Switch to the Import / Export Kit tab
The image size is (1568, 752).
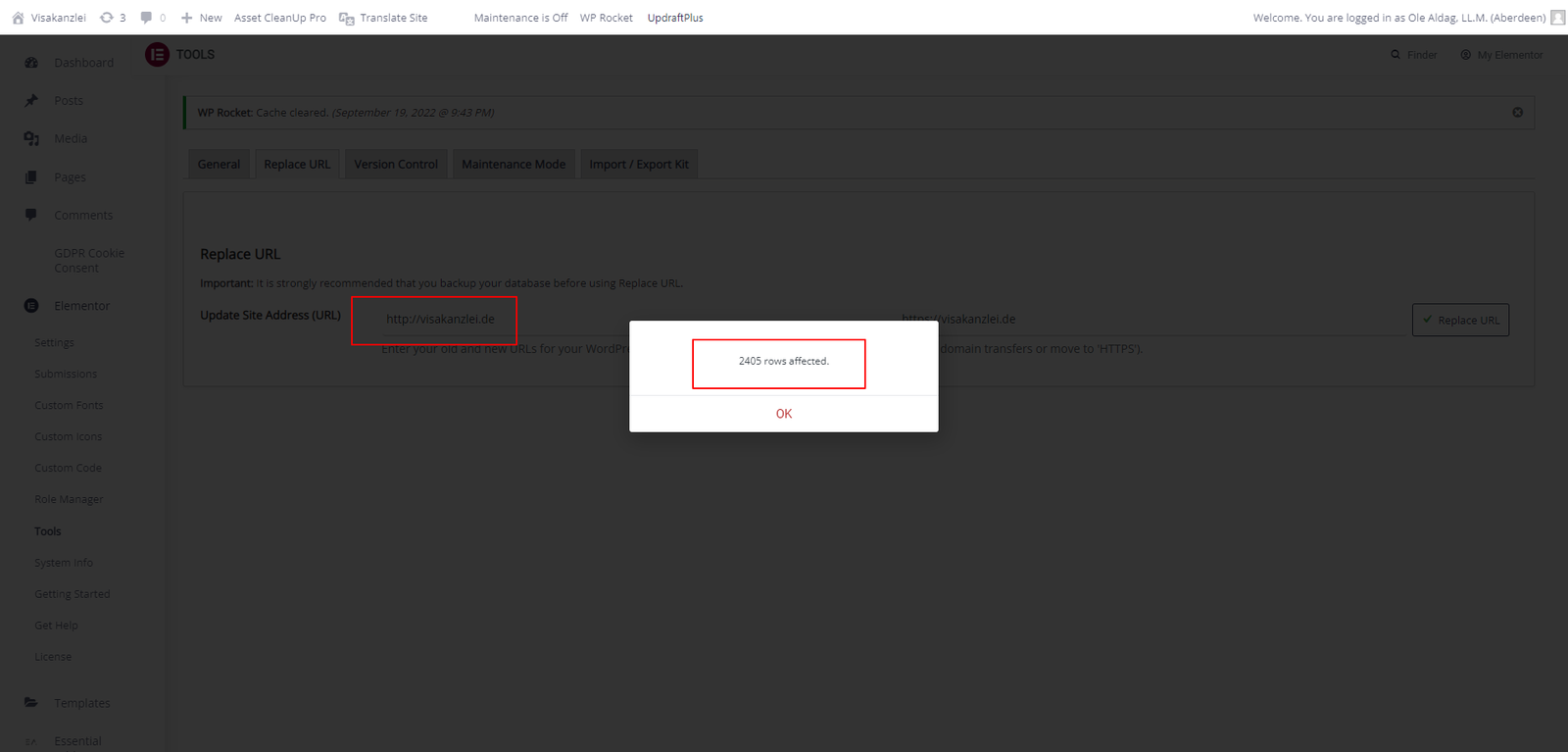pyautogui.click(x=639, y=164)
